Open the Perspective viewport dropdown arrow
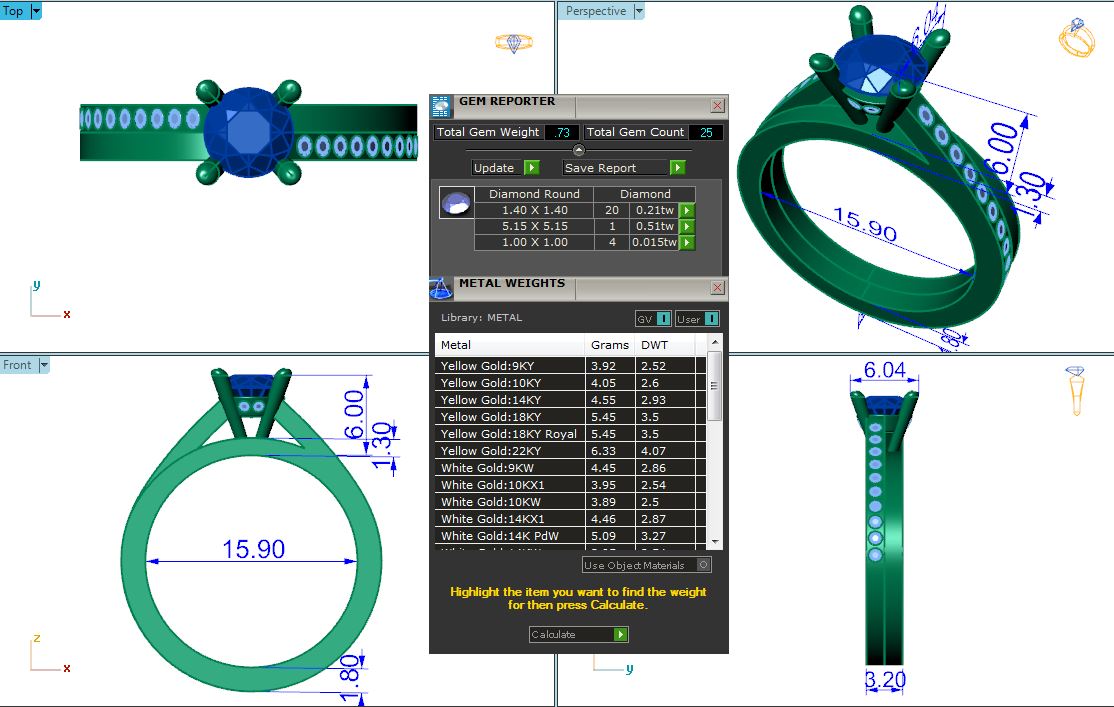 pos(639,11)
